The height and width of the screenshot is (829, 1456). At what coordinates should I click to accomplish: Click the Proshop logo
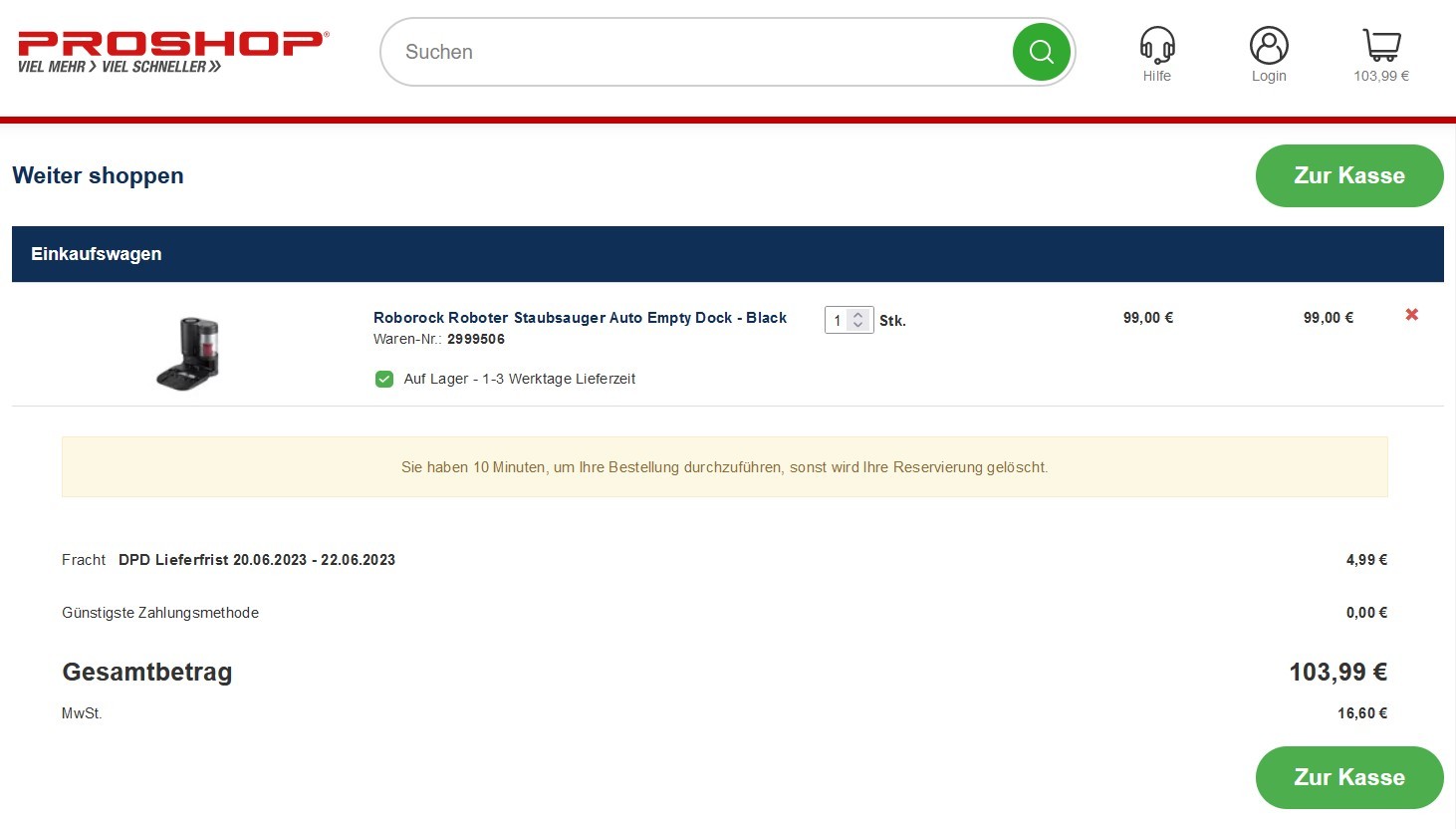tap(173, 52)
